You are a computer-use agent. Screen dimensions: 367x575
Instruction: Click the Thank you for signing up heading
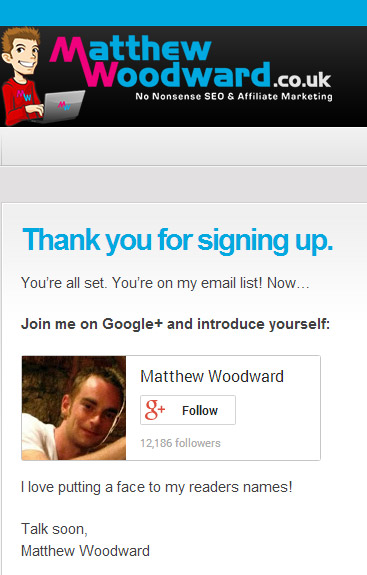[177, 241]
